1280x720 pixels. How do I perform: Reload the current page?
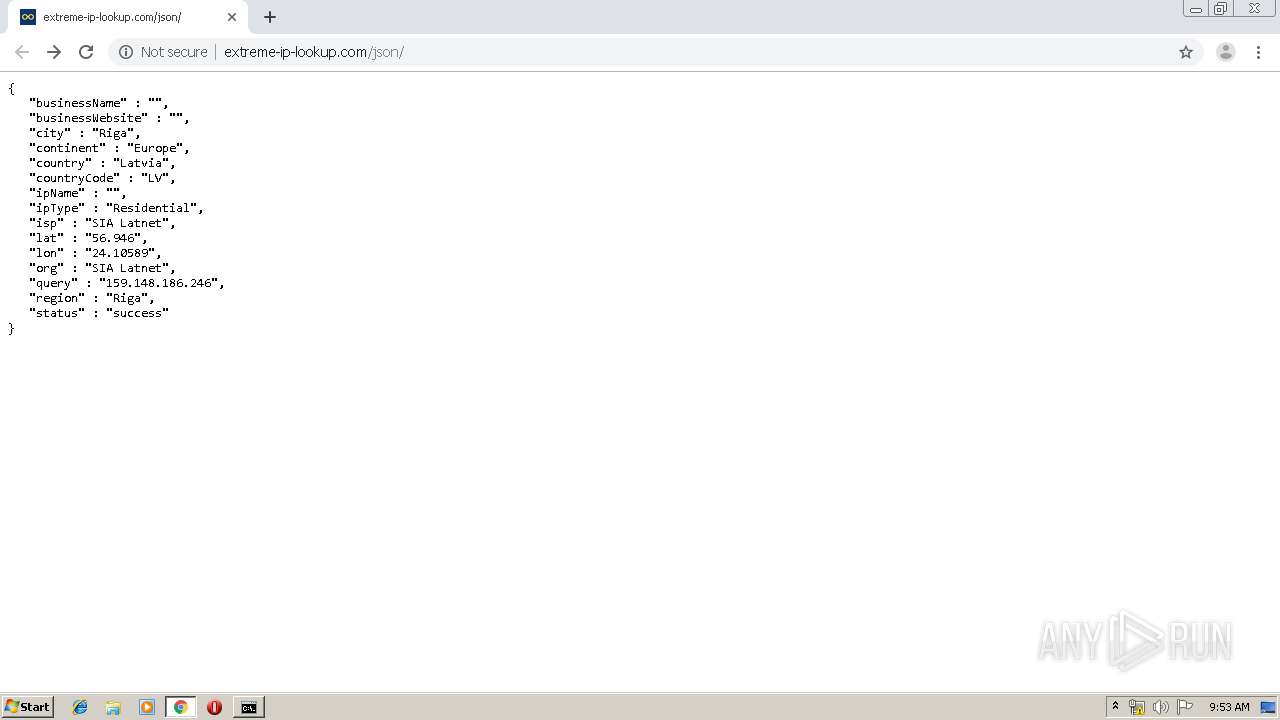tap(86, 52)
